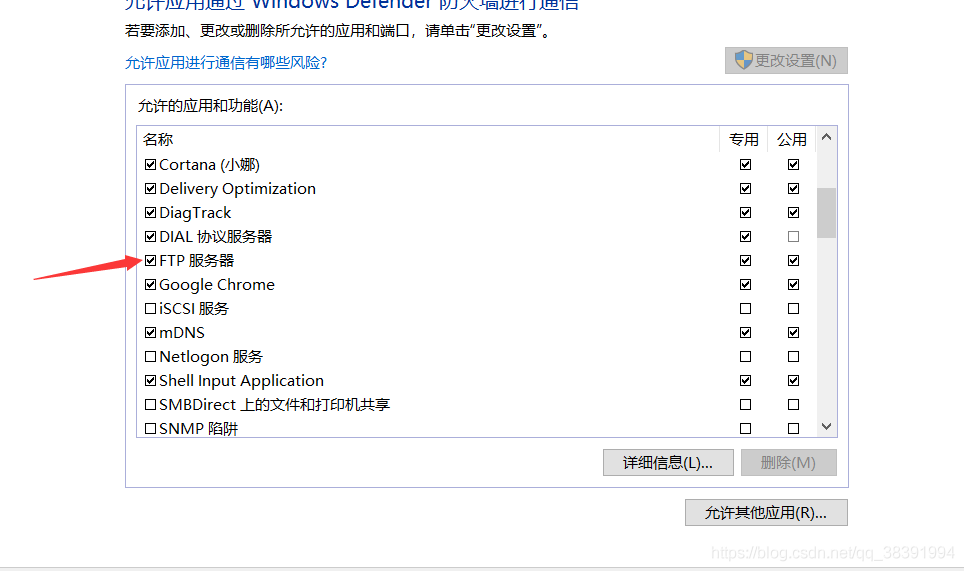
Task: Disable 公用 for Shell Input Application
Action: [x=793, y=381]
